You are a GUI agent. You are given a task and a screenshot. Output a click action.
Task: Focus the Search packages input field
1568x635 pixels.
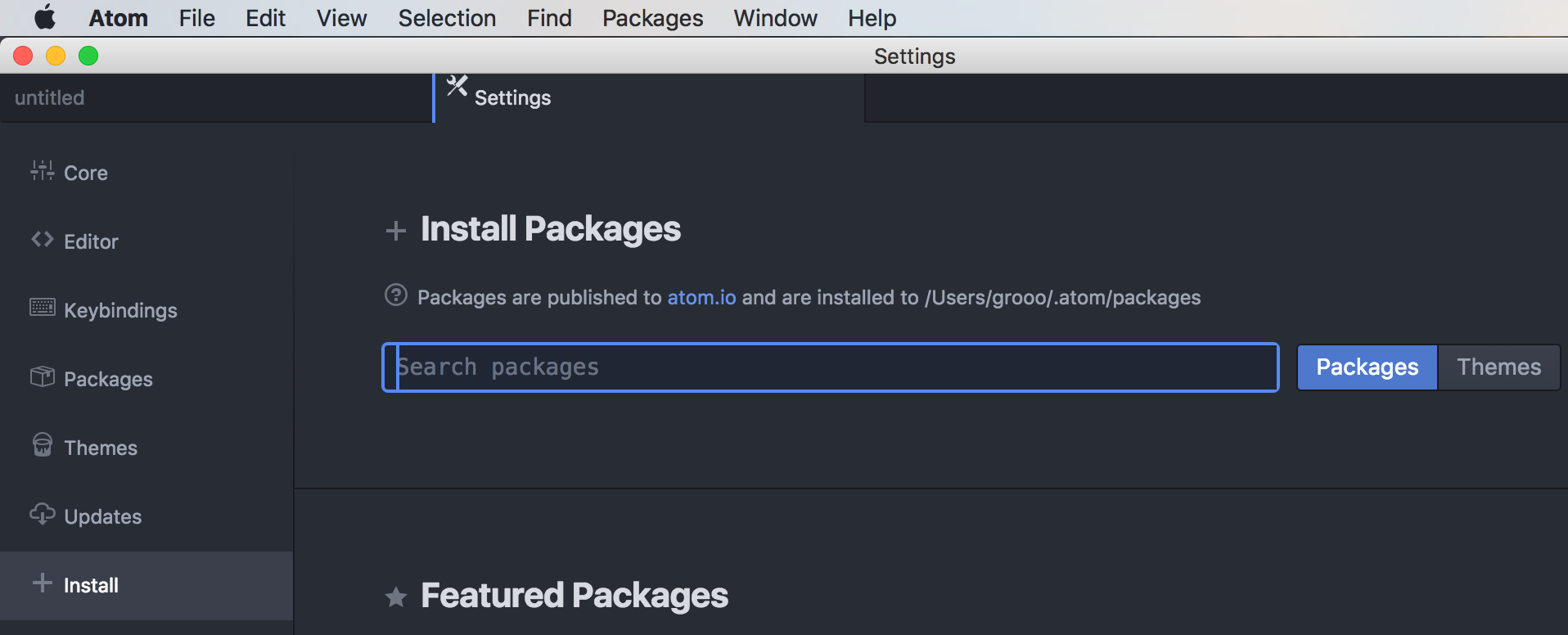click(x=831, y=367)
